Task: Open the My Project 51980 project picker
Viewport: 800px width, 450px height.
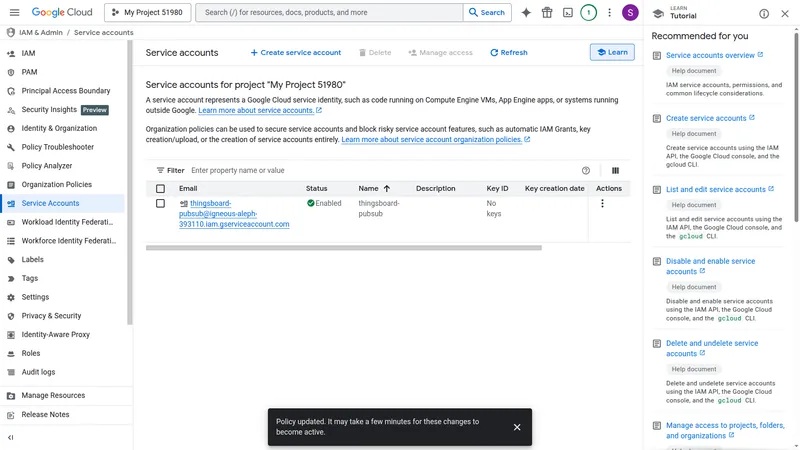Action: click(x=147, y=12)
